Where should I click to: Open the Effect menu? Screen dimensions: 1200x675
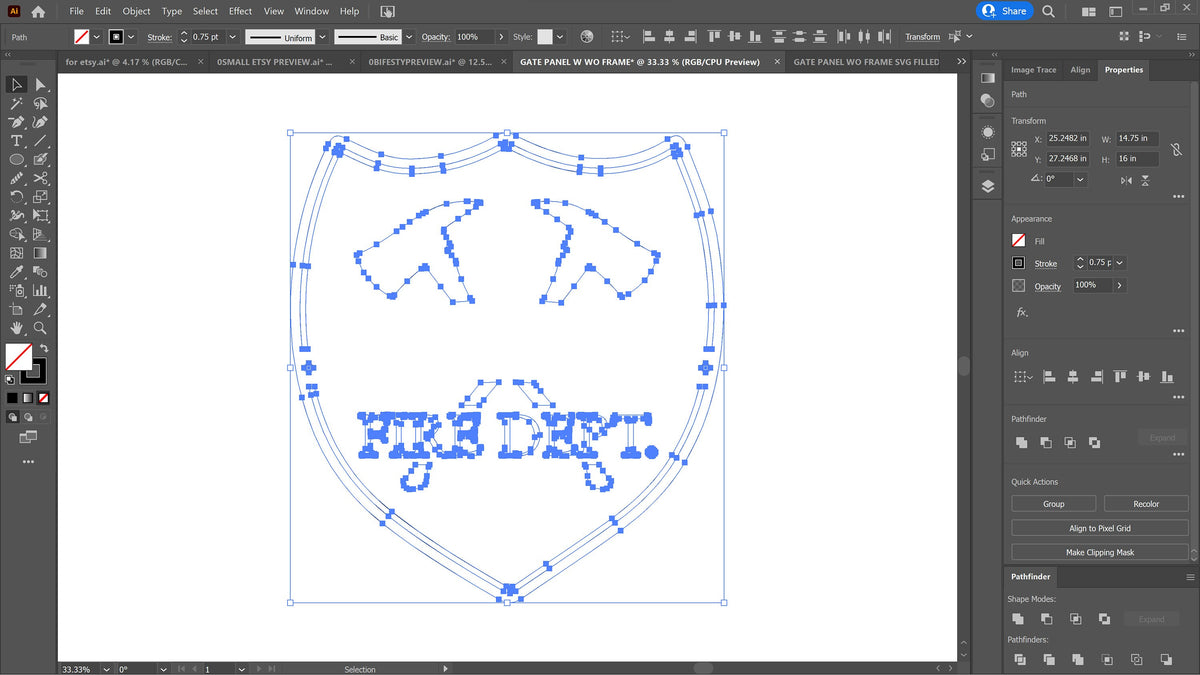point(240,11)
